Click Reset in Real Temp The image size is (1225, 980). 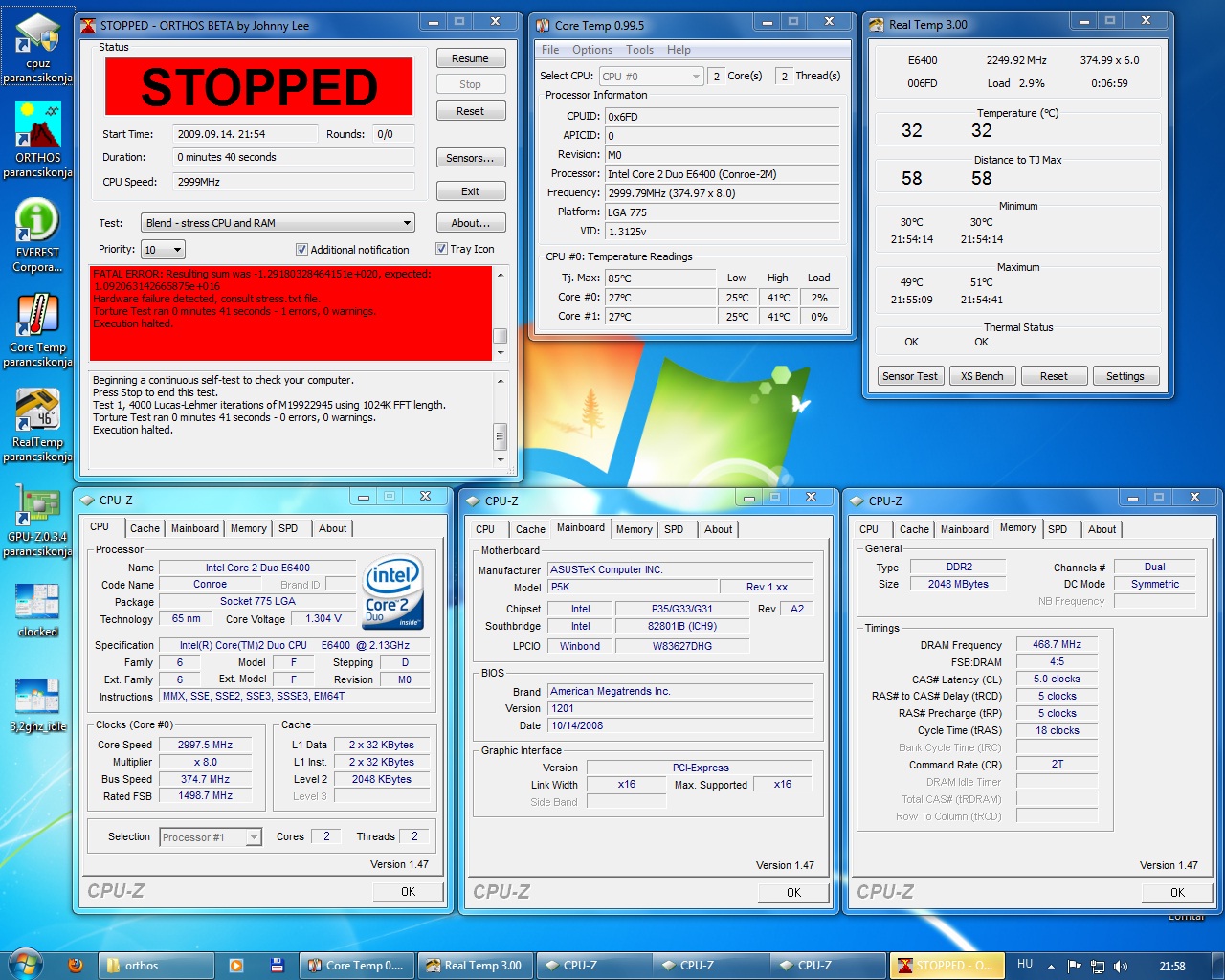click(x=1054, y=376)
